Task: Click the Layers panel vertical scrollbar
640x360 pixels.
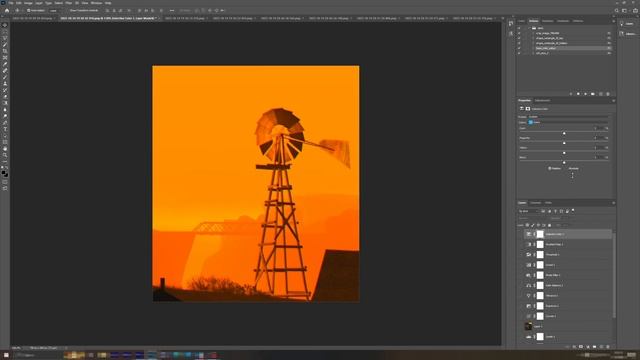Action: [x=614, y=276]
